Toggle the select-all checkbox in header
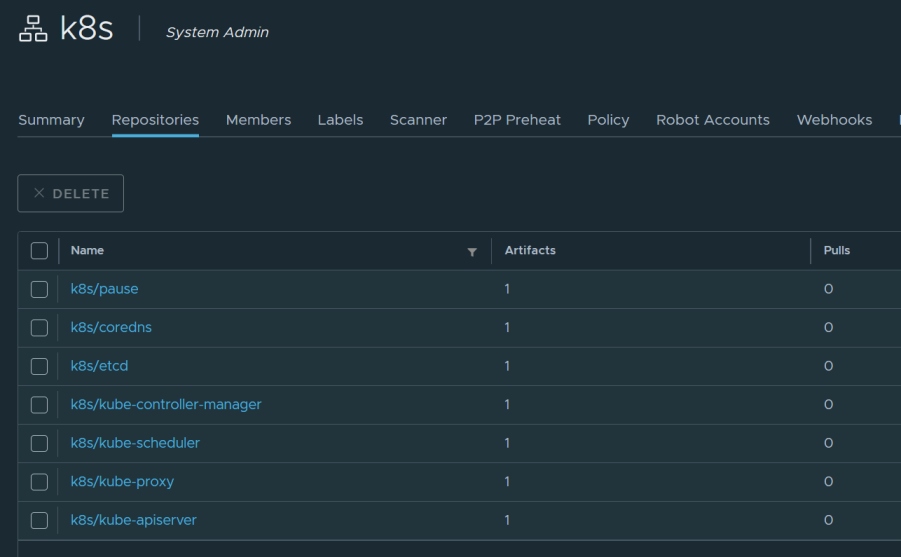The image size is (901, 557). pyautogui.click(x=39, y=251)
